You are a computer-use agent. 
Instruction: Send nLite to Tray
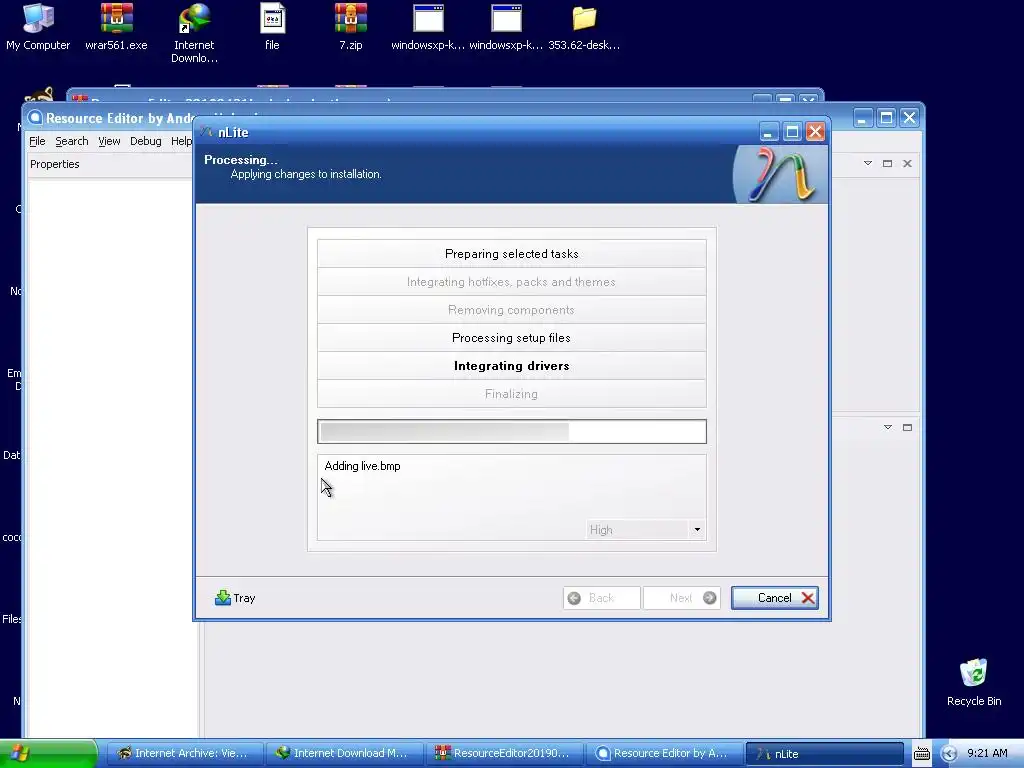coord(235,598)
